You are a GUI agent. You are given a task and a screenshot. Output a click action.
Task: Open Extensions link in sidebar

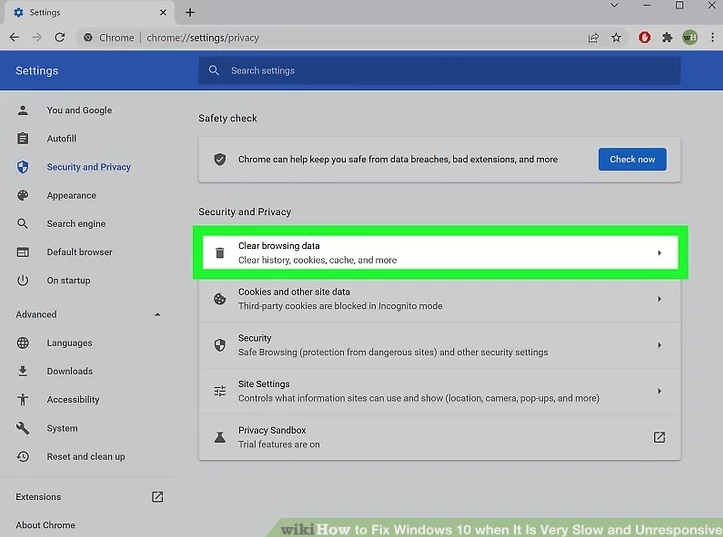click(x=38, y=497)
